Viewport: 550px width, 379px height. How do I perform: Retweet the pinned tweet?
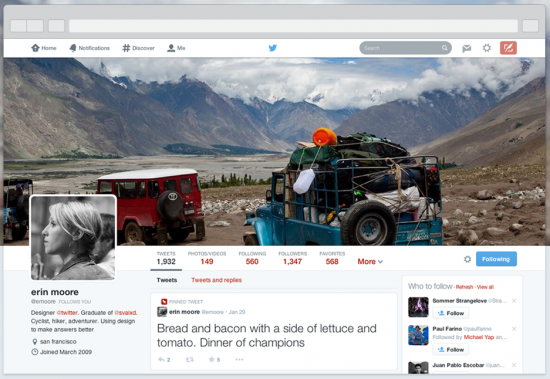click(190, 359)
